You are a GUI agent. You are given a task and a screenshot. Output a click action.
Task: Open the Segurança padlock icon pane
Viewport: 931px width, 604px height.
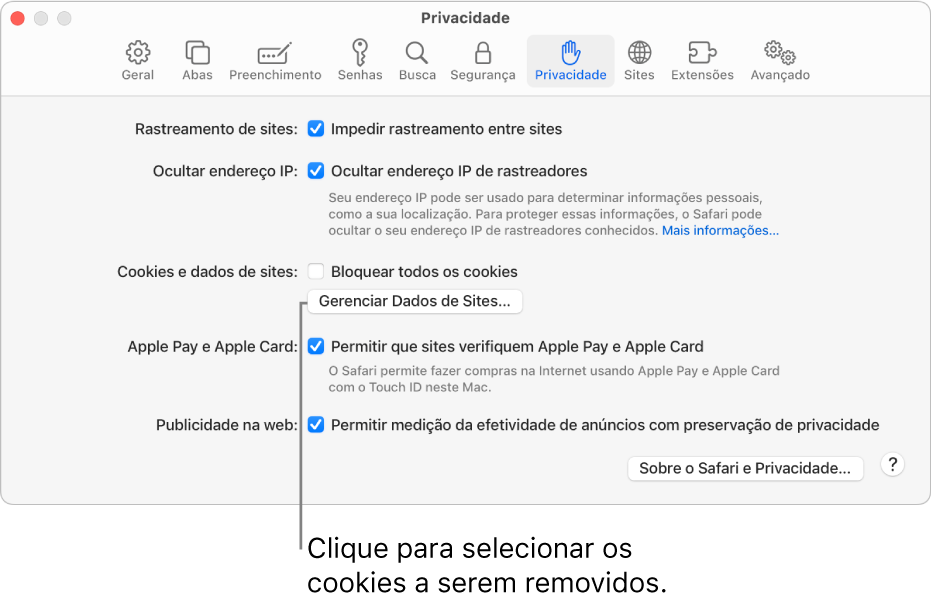coord(483,61)
